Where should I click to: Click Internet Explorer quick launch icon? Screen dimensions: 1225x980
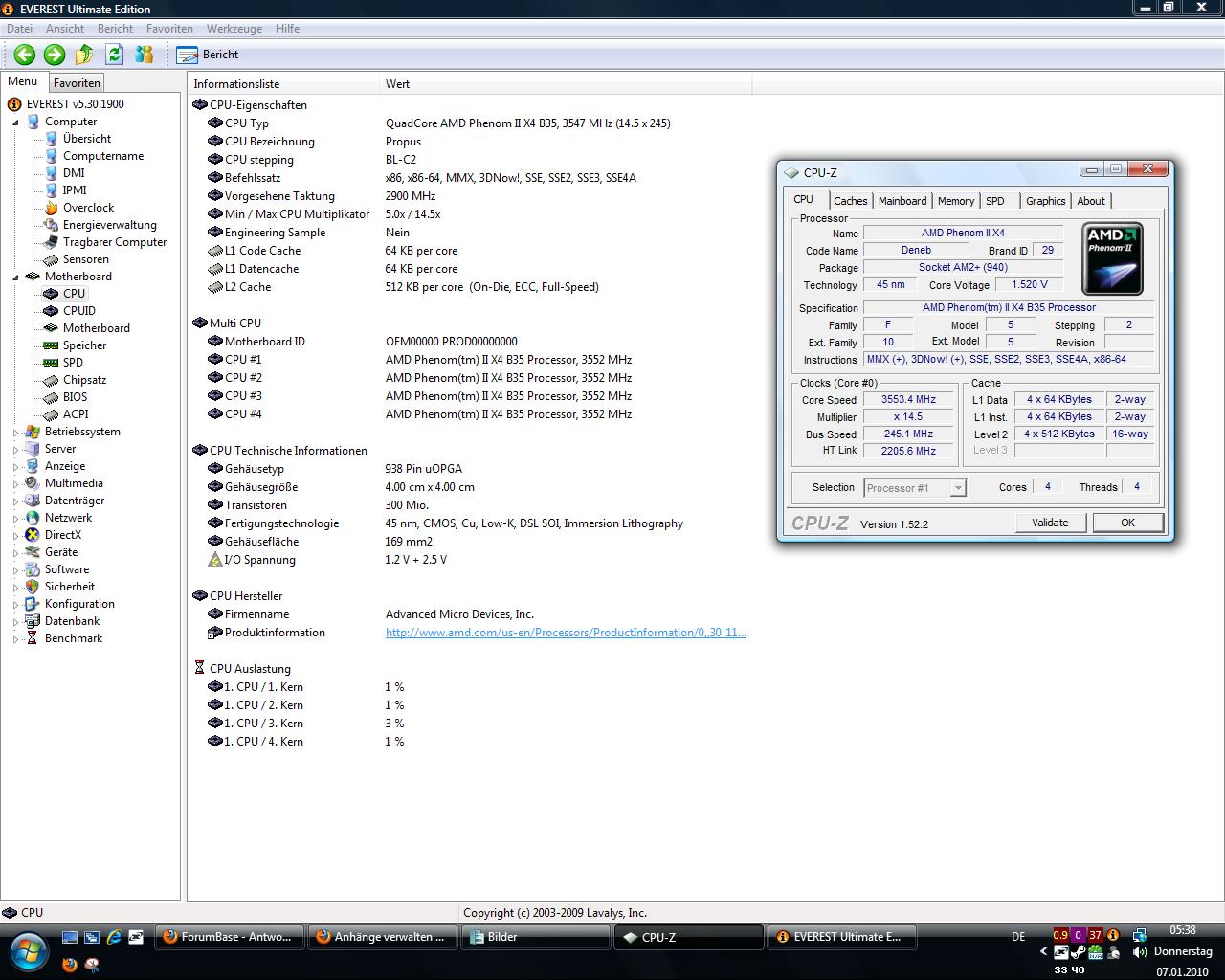pos(114,937)
